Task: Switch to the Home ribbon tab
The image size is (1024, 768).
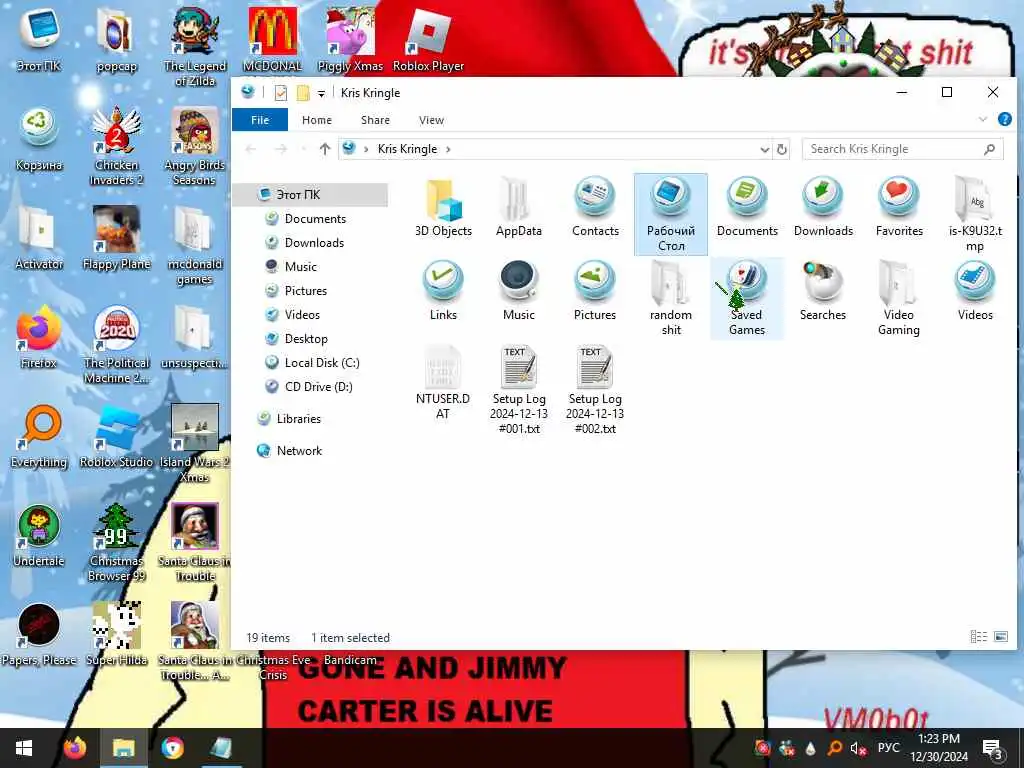Action: (317, 120)
